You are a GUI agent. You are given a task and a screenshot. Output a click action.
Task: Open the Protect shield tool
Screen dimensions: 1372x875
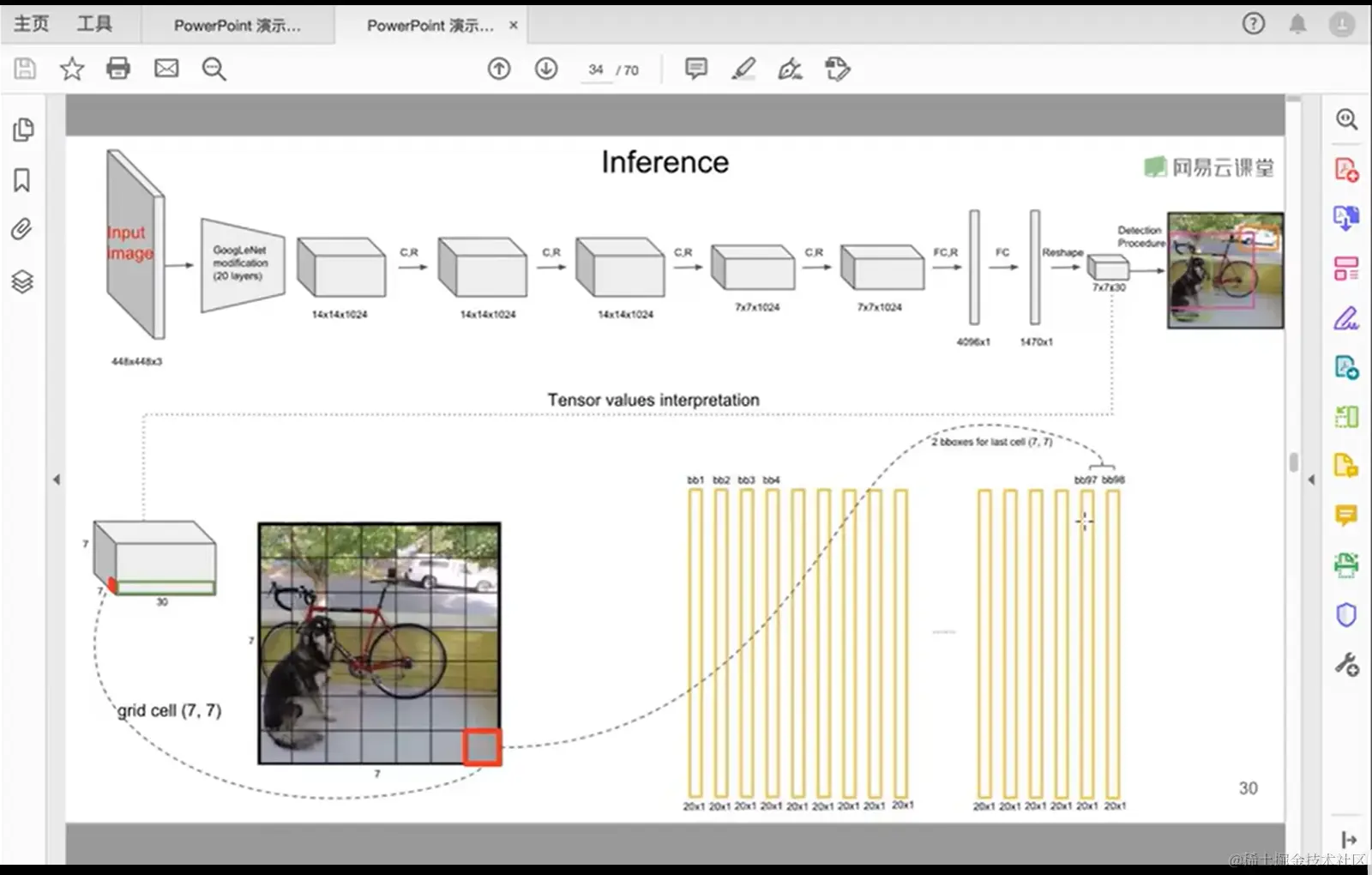tap(1346, 614)
